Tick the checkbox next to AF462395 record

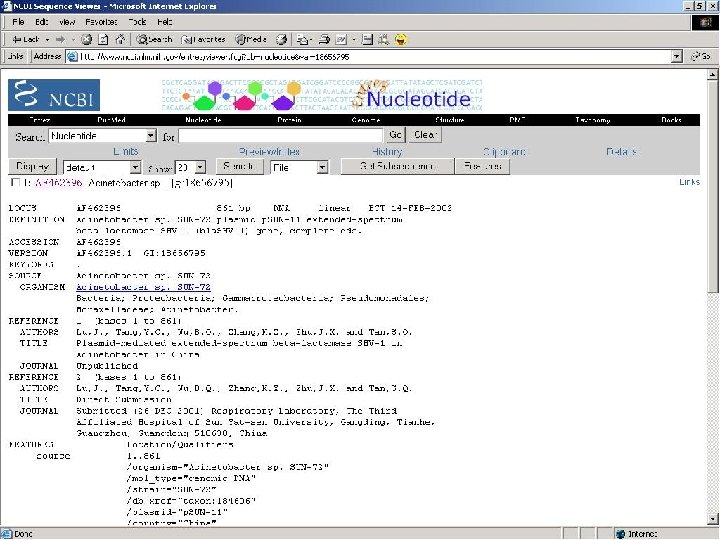(15, 182)
